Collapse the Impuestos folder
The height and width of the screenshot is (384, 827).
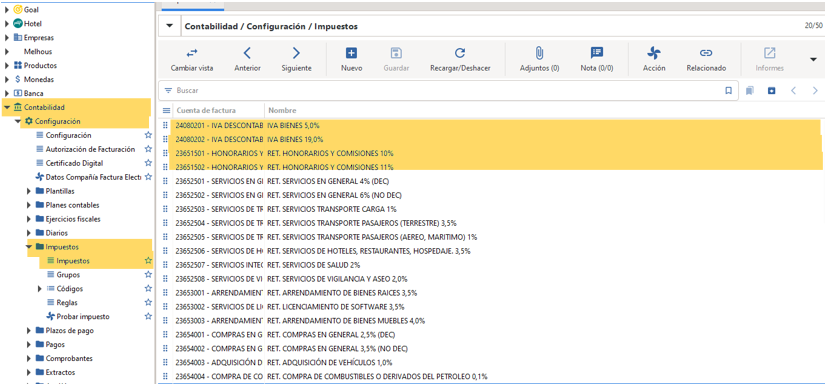[29, 247]
